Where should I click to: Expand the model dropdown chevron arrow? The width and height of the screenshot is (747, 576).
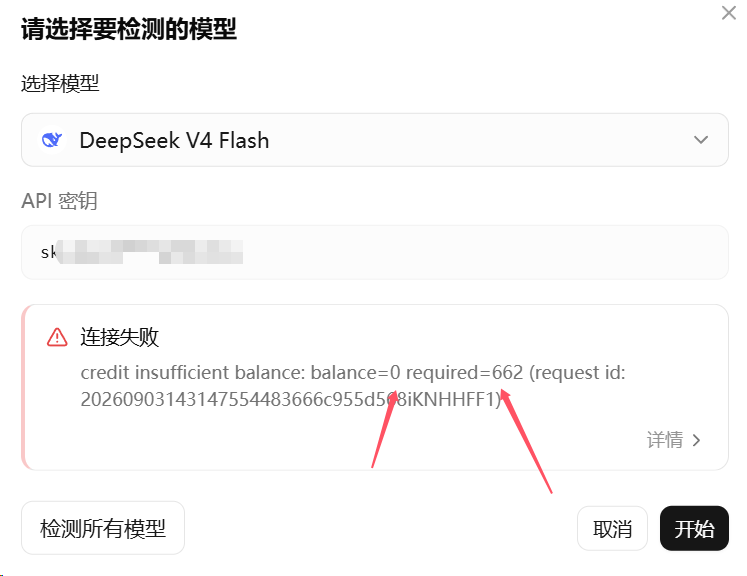click(700, 140)
